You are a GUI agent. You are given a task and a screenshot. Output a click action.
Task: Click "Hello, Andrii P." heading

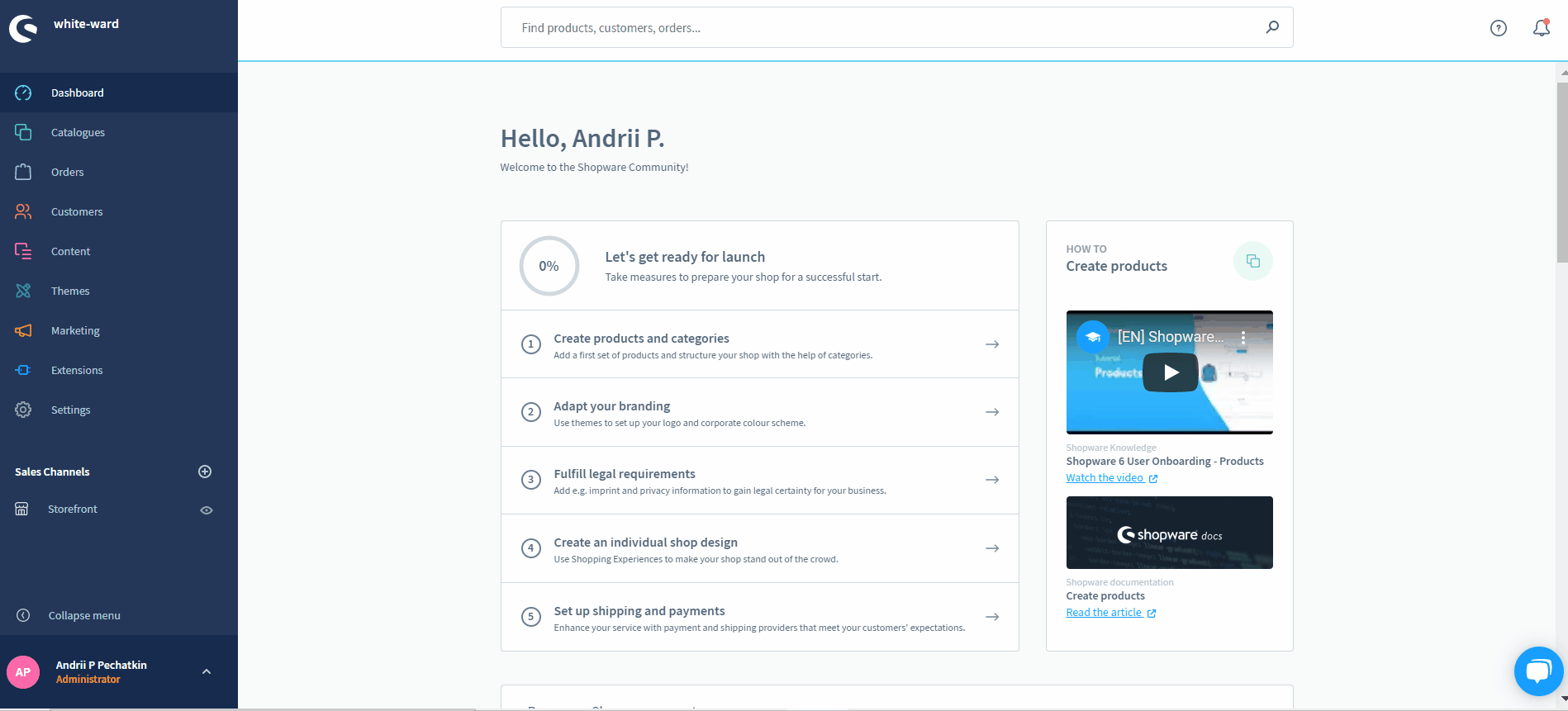[582, 138]
